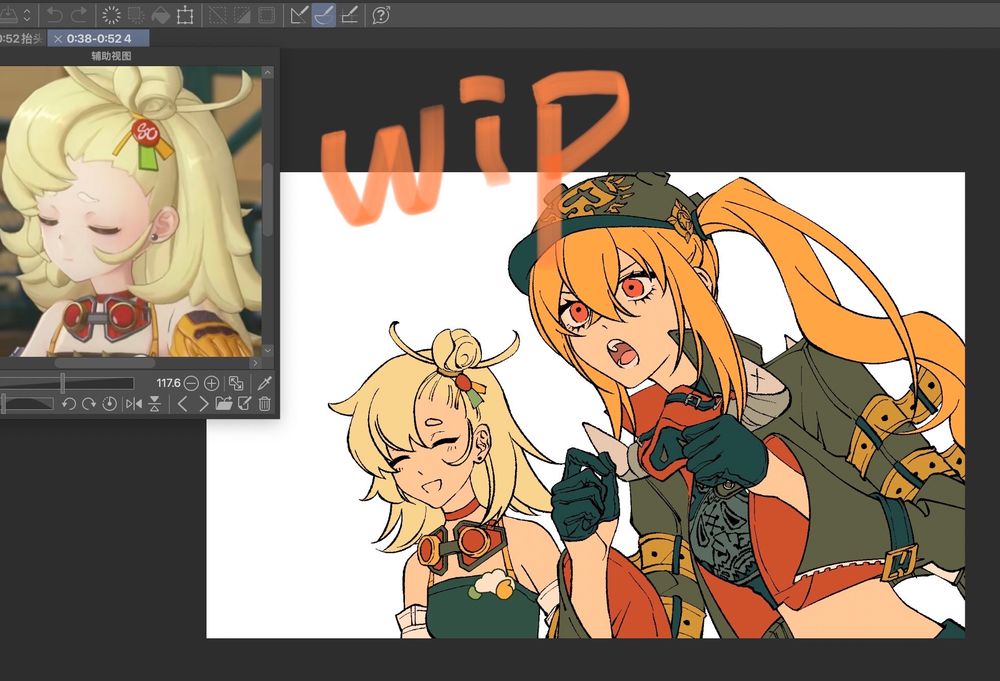Click the Deselect icon

[x=218, y=15]
